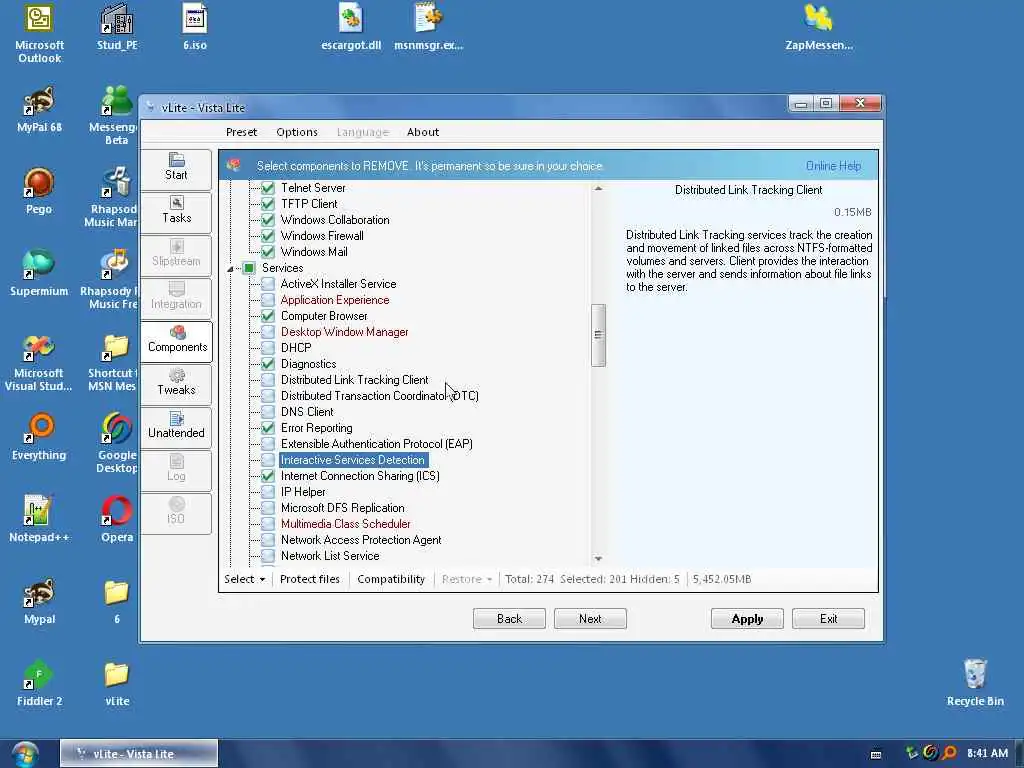Screen dimensions: 1024x768
Task: Select ZapMessenger desktop icon
Action: click(x=819, y=27)
